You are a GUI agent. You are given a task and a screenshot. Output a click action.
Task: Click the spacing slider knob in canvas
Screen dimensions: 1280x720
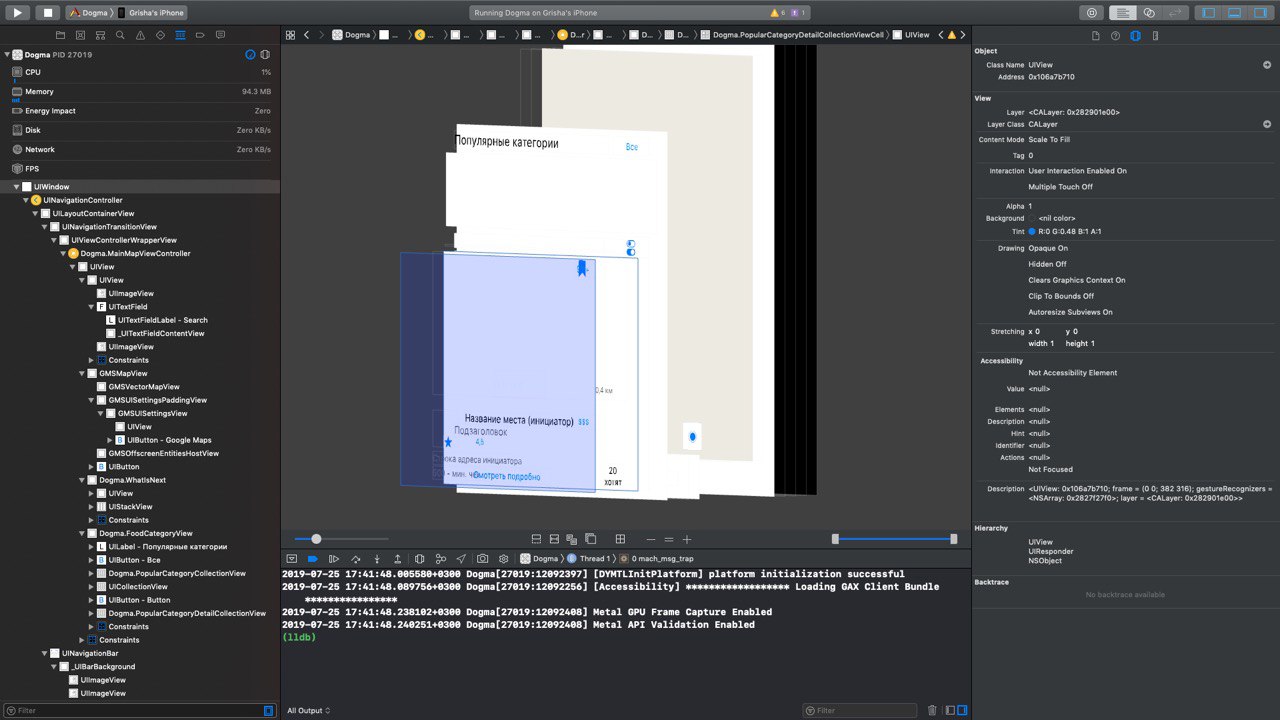coord(316,539)
